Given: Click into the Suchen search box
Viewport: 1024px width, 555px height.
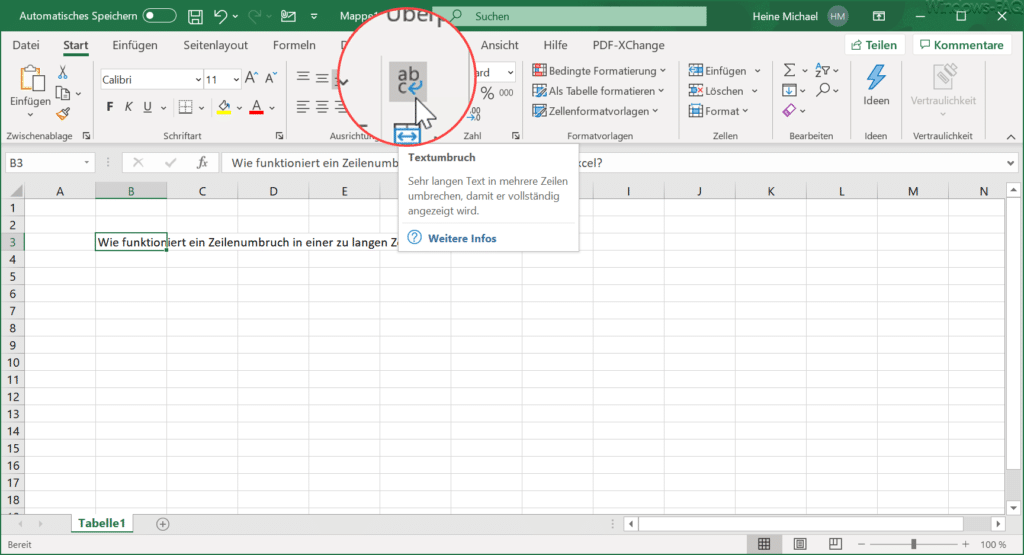Looking at the screenshot, I should tap(569, 16).
